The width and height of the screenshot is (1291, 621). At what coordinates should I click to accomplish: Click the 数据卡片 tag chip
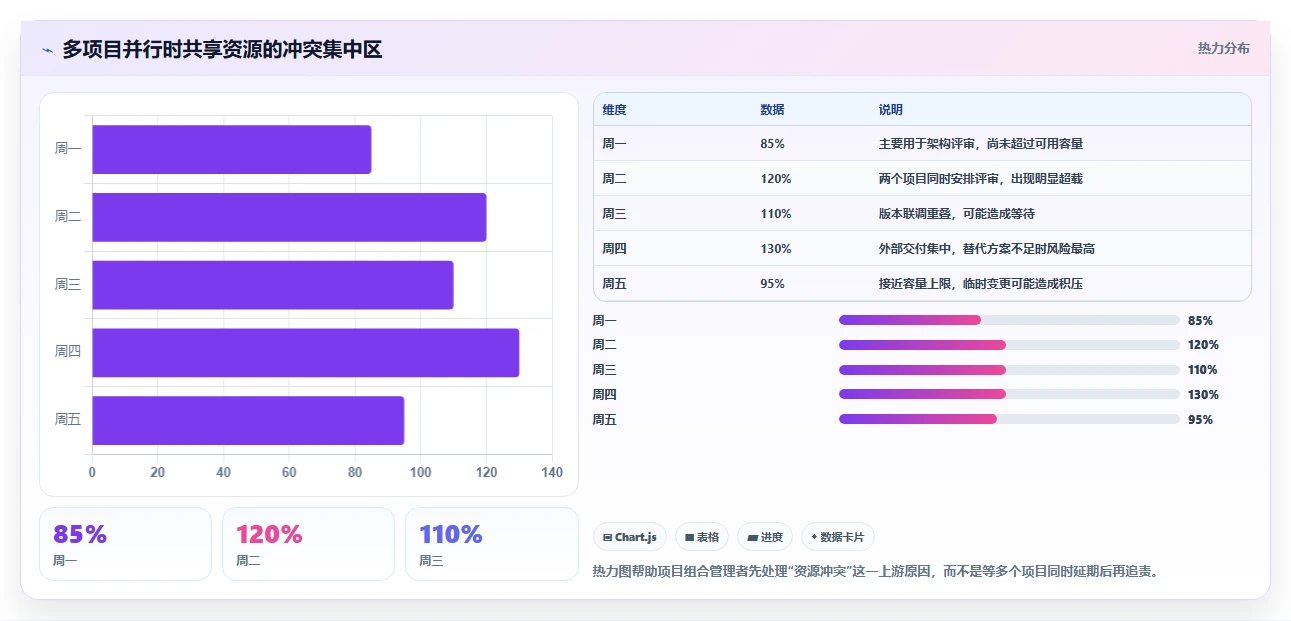838,537
